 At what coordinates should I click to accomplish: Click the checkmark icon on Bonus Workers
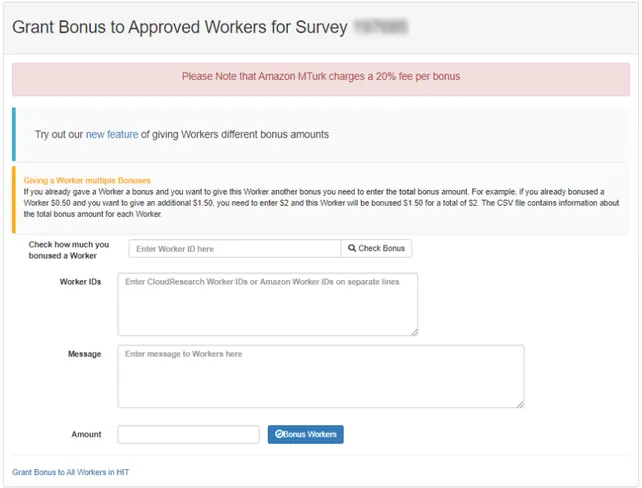tap(279, 434)
